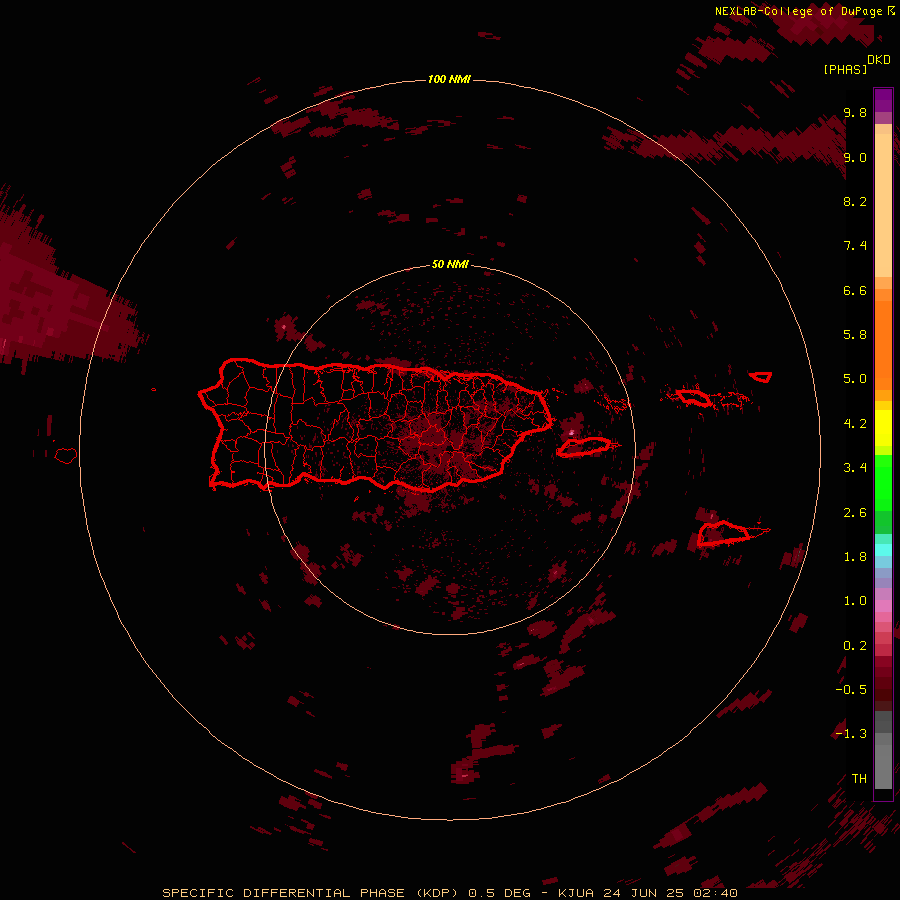Click the 0.2 value on the color scale
The width and height of the screenshot is (900, 900).
855,646
